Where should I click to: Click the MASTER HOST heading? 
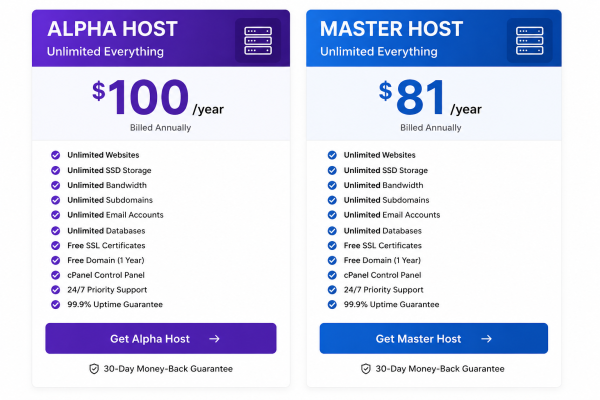pos(391,29)
